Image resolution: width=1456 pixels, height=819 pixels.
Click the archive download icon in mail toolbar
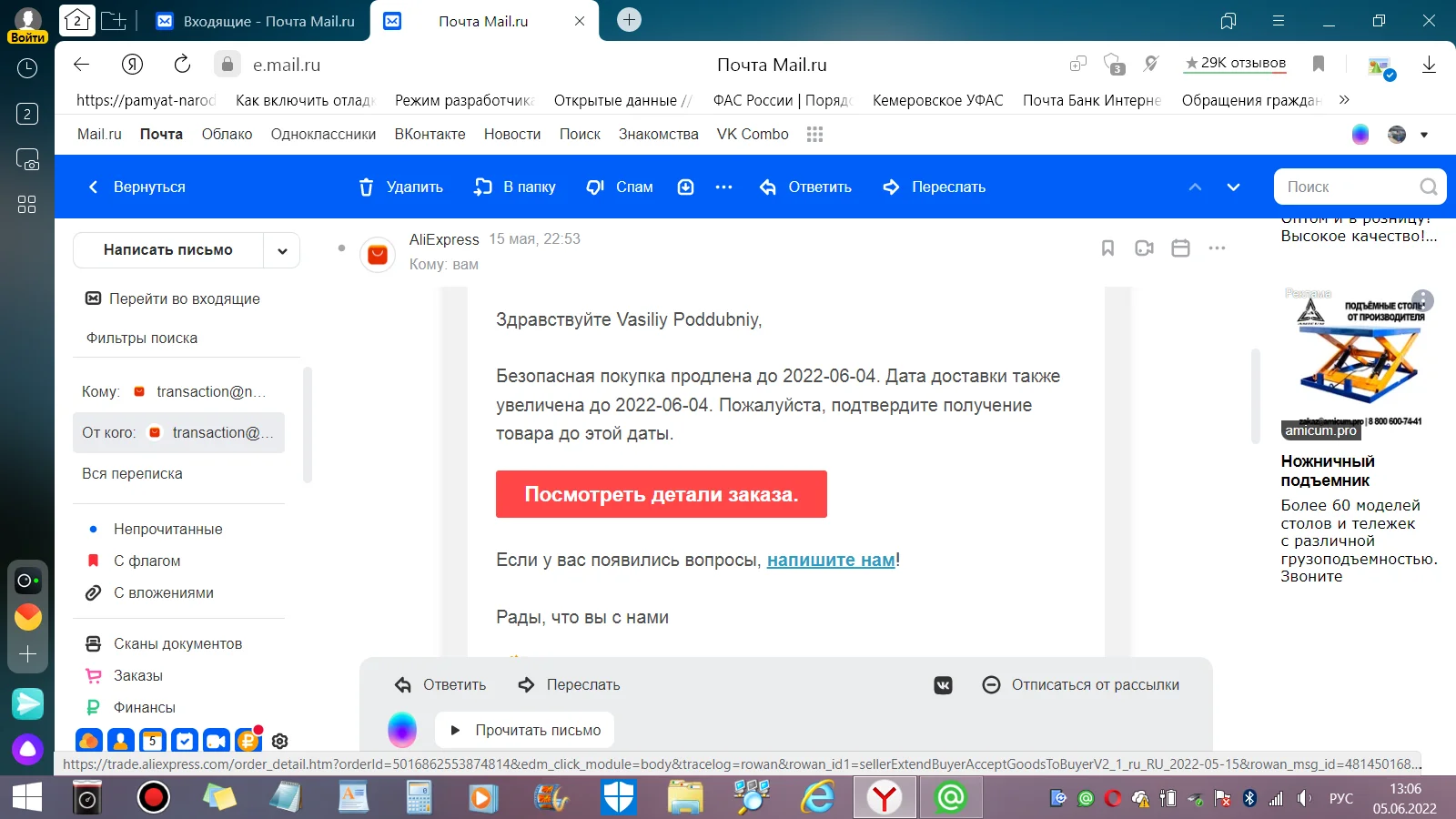[686, 187]
